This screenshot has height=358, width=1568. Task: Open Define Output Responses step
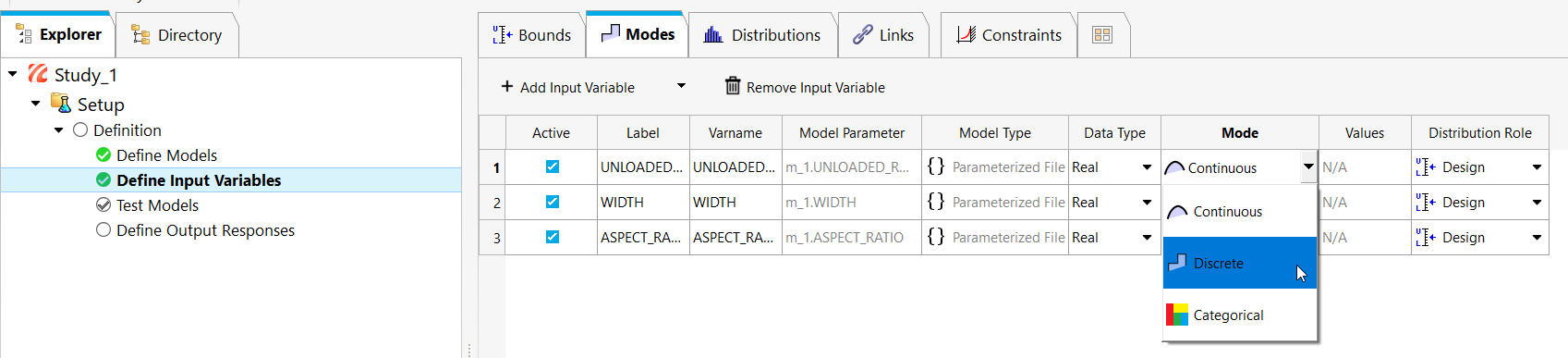(x=205, y=230)
